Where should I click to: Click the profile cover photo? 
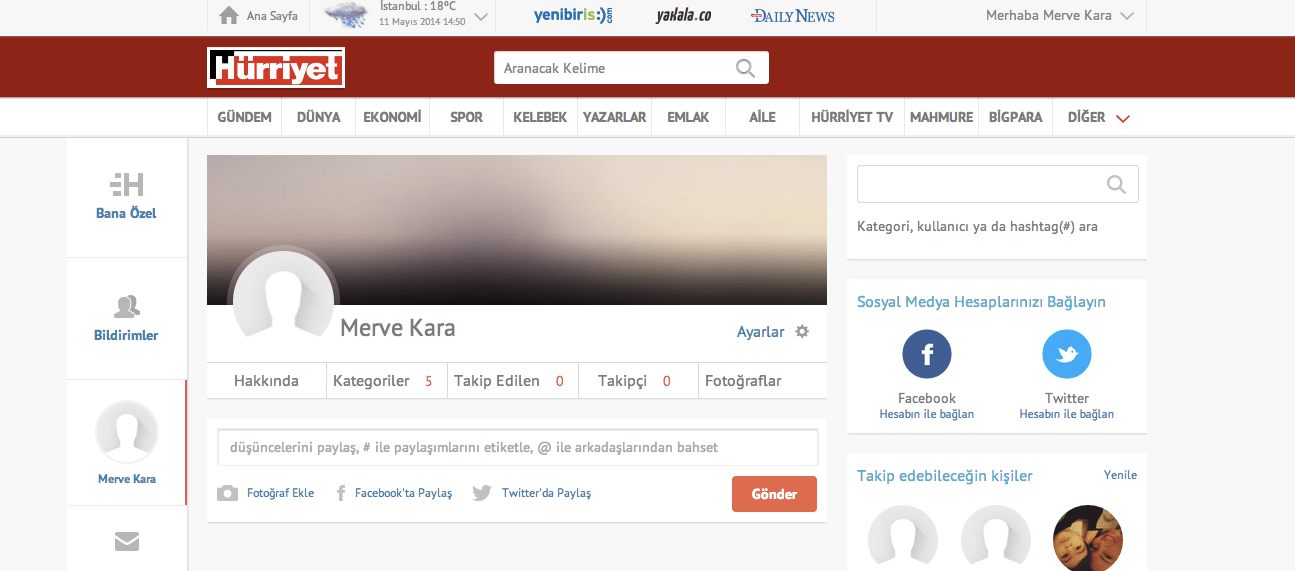pyautogui.click(x=517, y=229)
